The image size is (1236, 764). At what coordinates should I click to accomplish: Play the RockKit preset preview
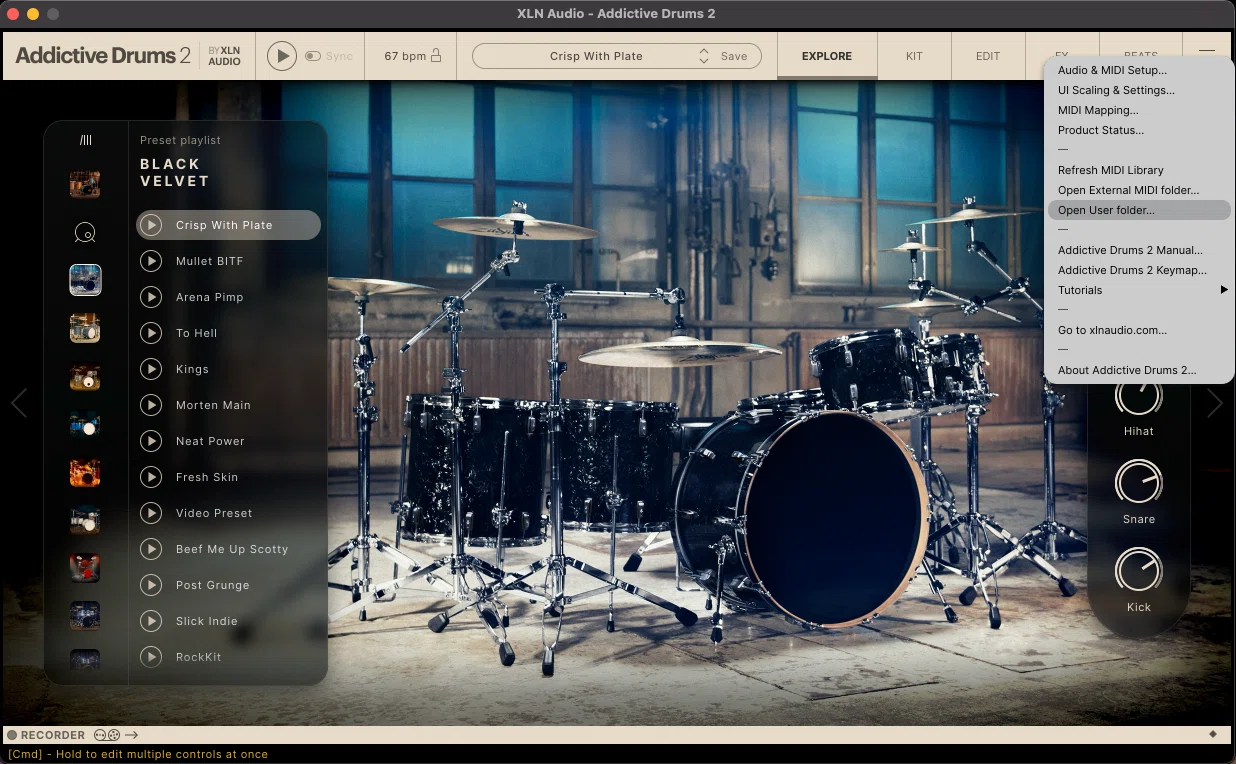(151, 657)
